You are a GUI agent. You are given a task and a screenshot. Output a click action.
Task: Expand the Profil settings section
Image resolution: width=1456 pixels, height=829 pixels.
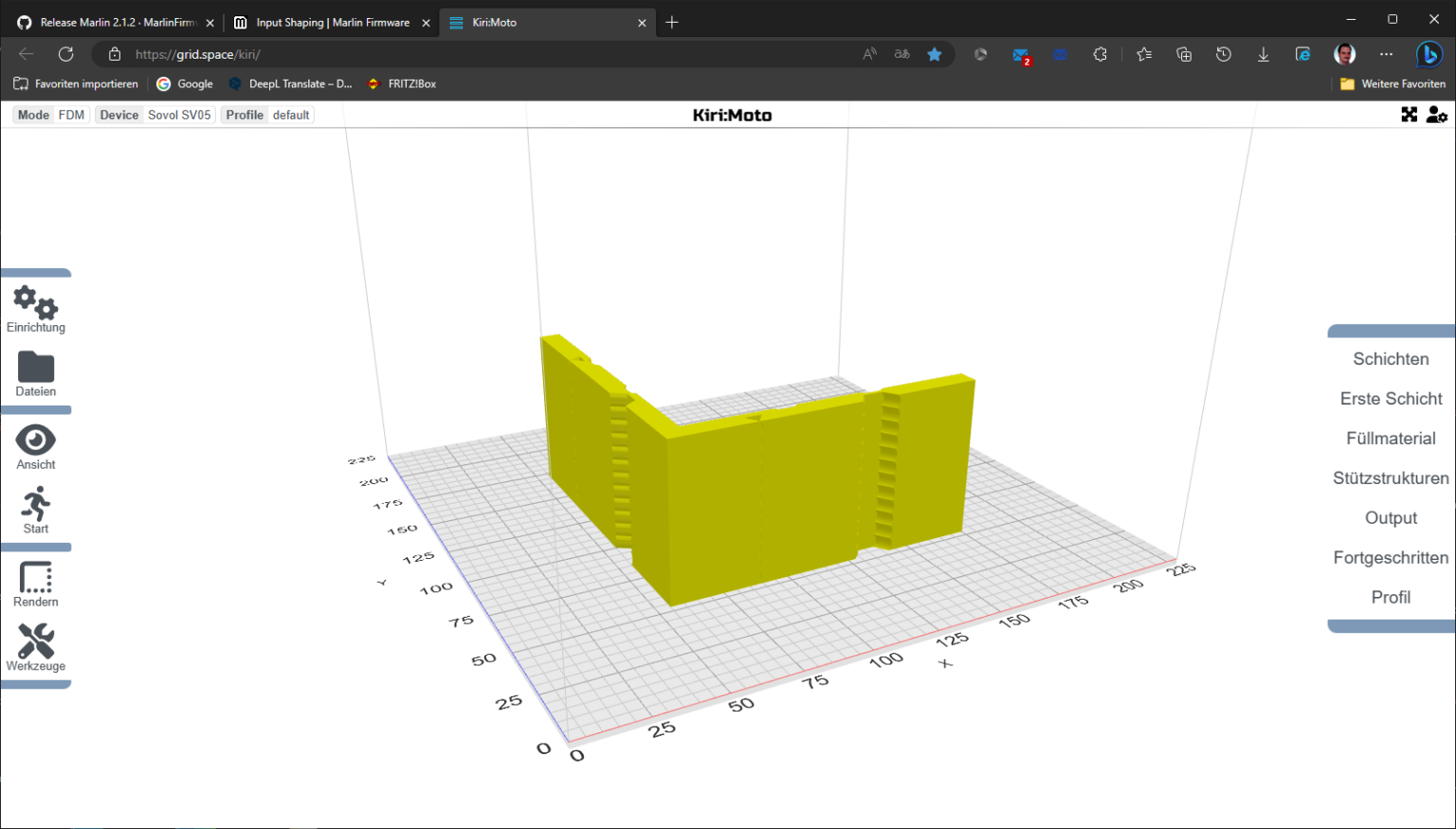(1391, 598)
